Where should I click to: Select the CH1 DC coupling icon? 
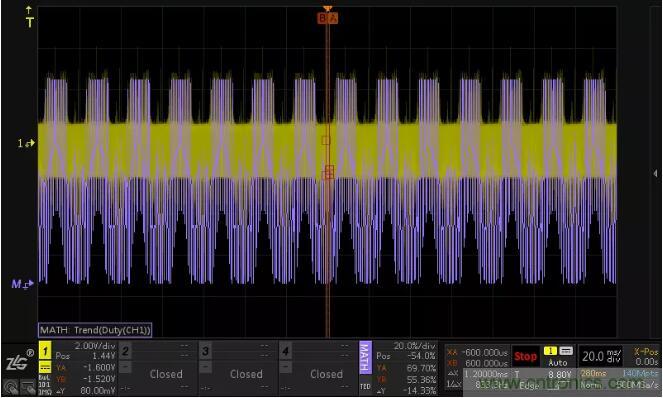(45, 367)
